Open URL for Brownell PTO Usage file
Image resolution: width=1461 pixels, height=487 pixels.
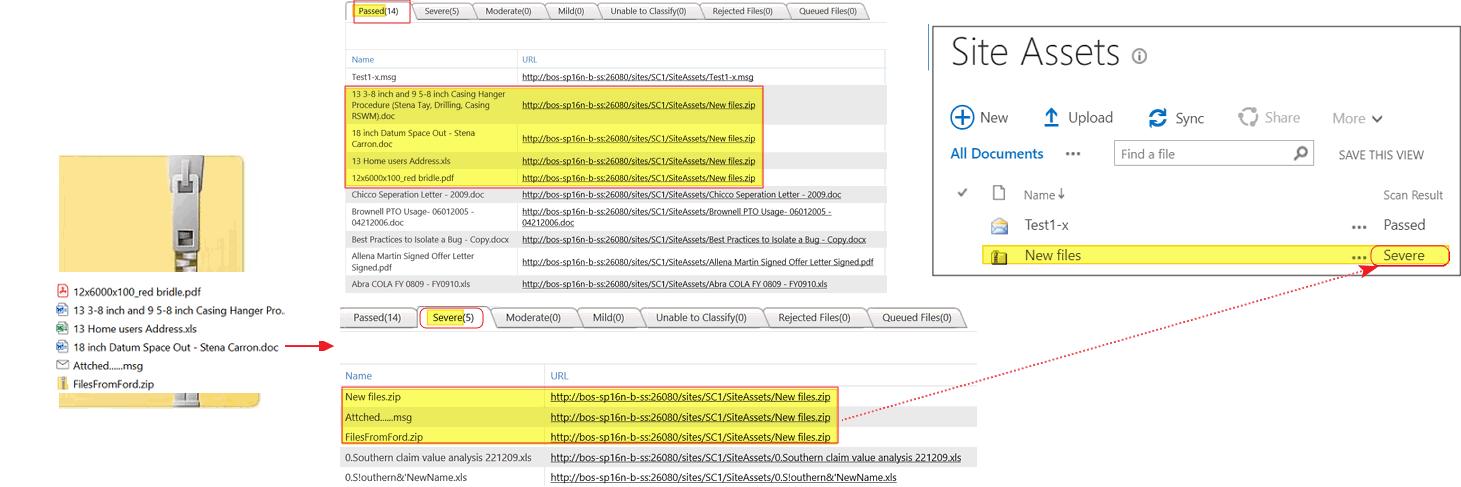click(676, 217)
